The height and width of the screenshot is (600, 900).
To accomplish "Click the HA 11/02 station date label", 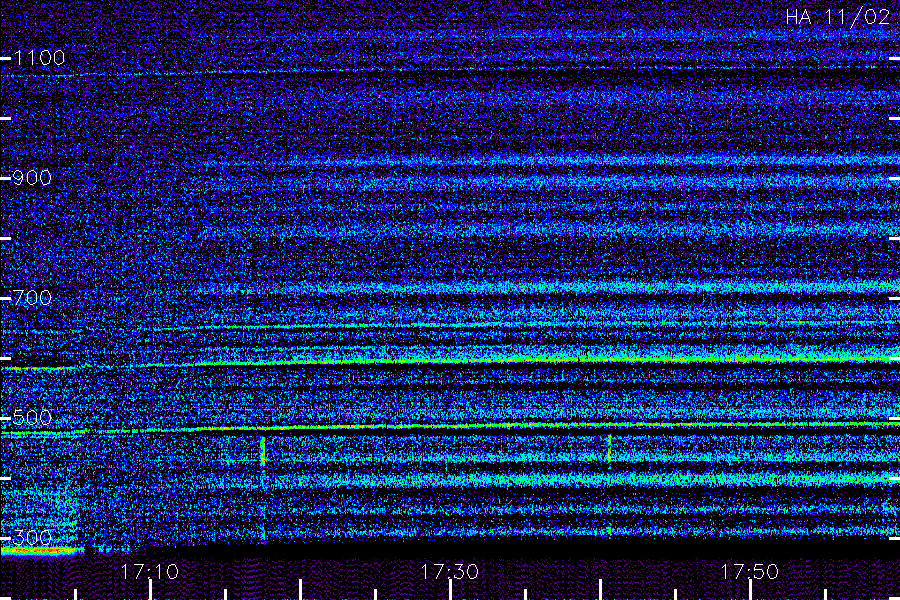I will click(837, 17).
